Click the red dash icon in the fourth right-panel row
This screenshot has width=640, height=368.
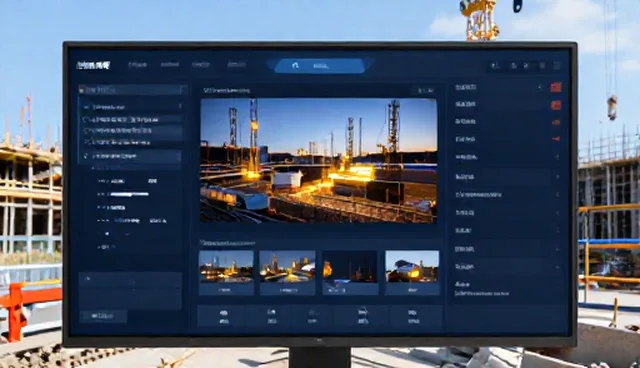(556, 139)
